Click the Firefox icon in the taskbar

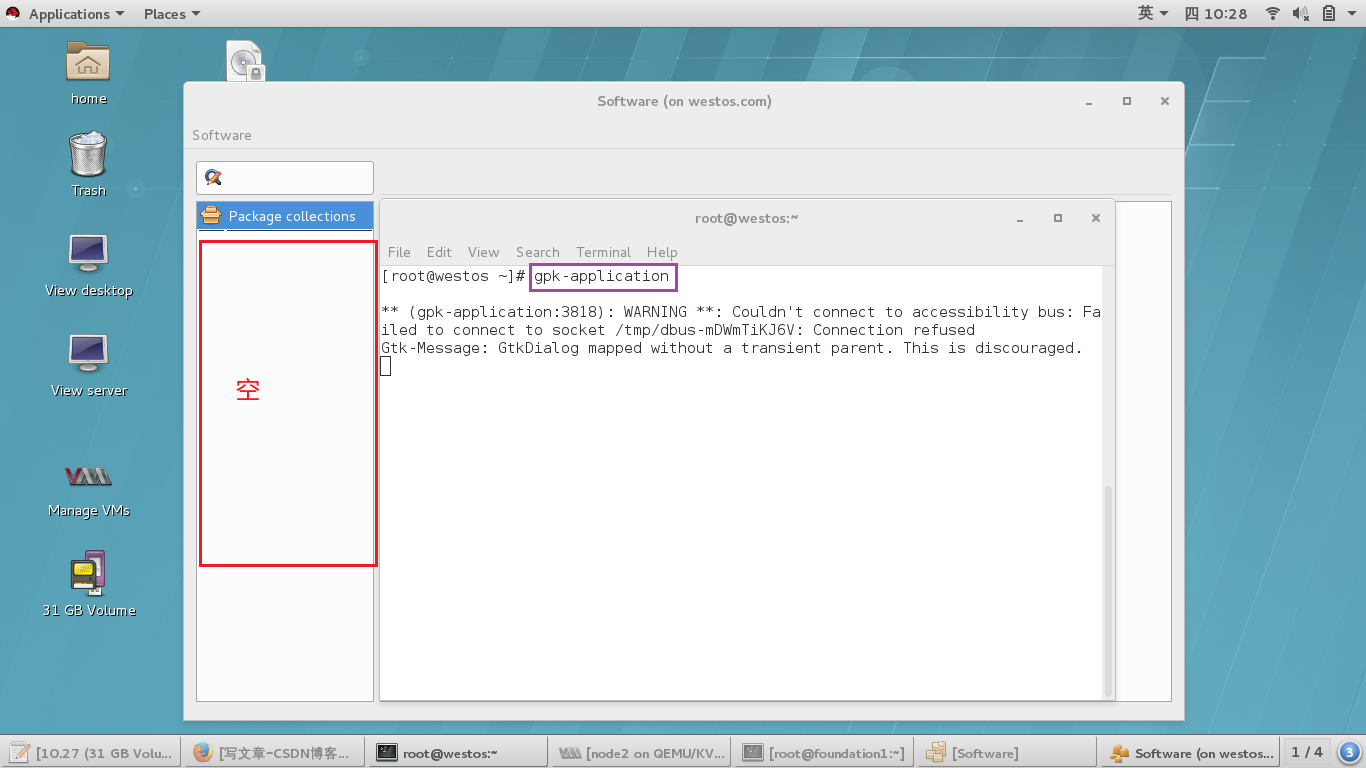point(203,752)
